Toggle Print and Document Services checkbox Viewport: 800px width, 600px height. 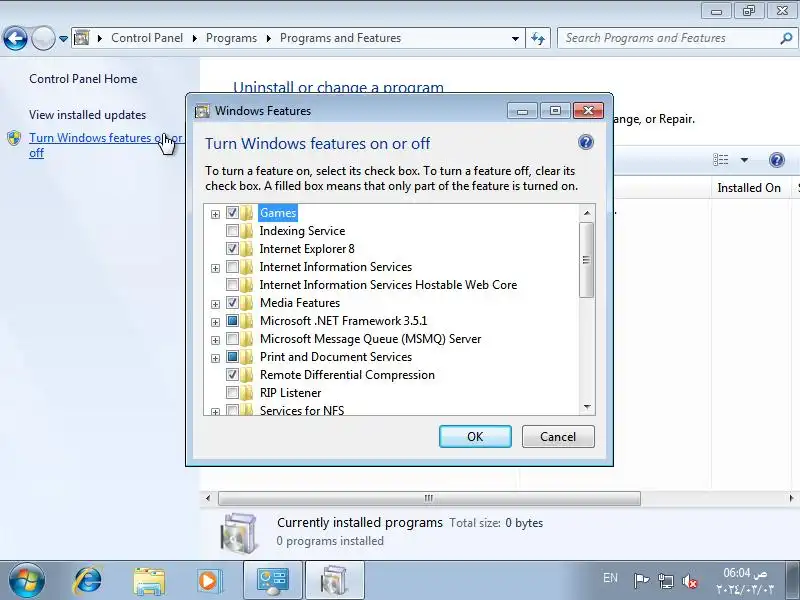click(x=232, y=356)
